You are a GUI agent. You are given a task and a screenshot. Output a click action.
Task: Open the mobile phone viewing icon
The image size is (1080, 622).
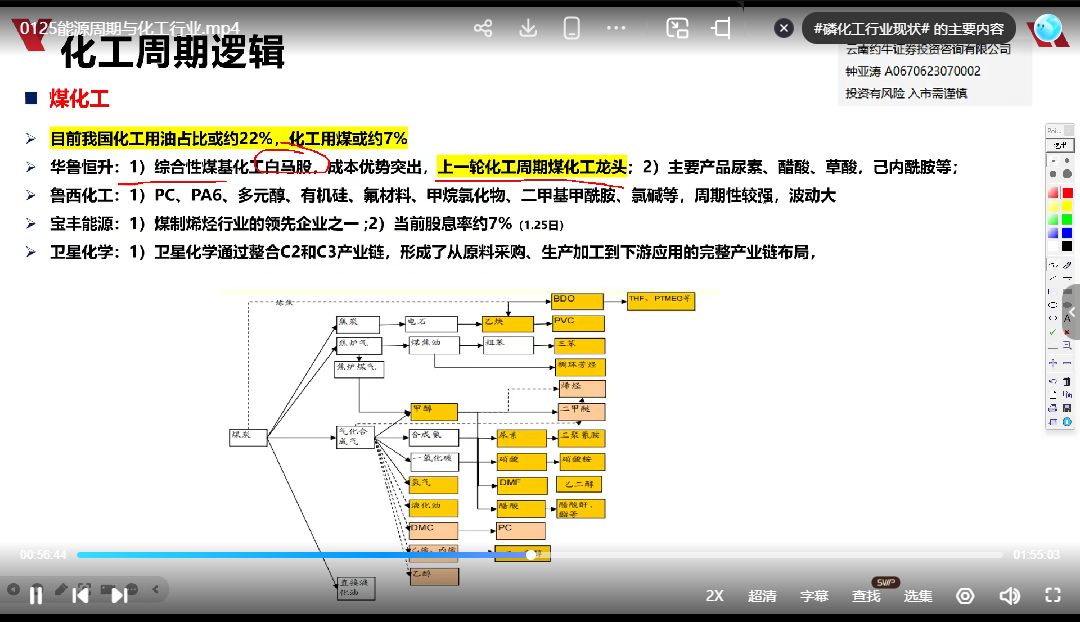click(572, 28)
